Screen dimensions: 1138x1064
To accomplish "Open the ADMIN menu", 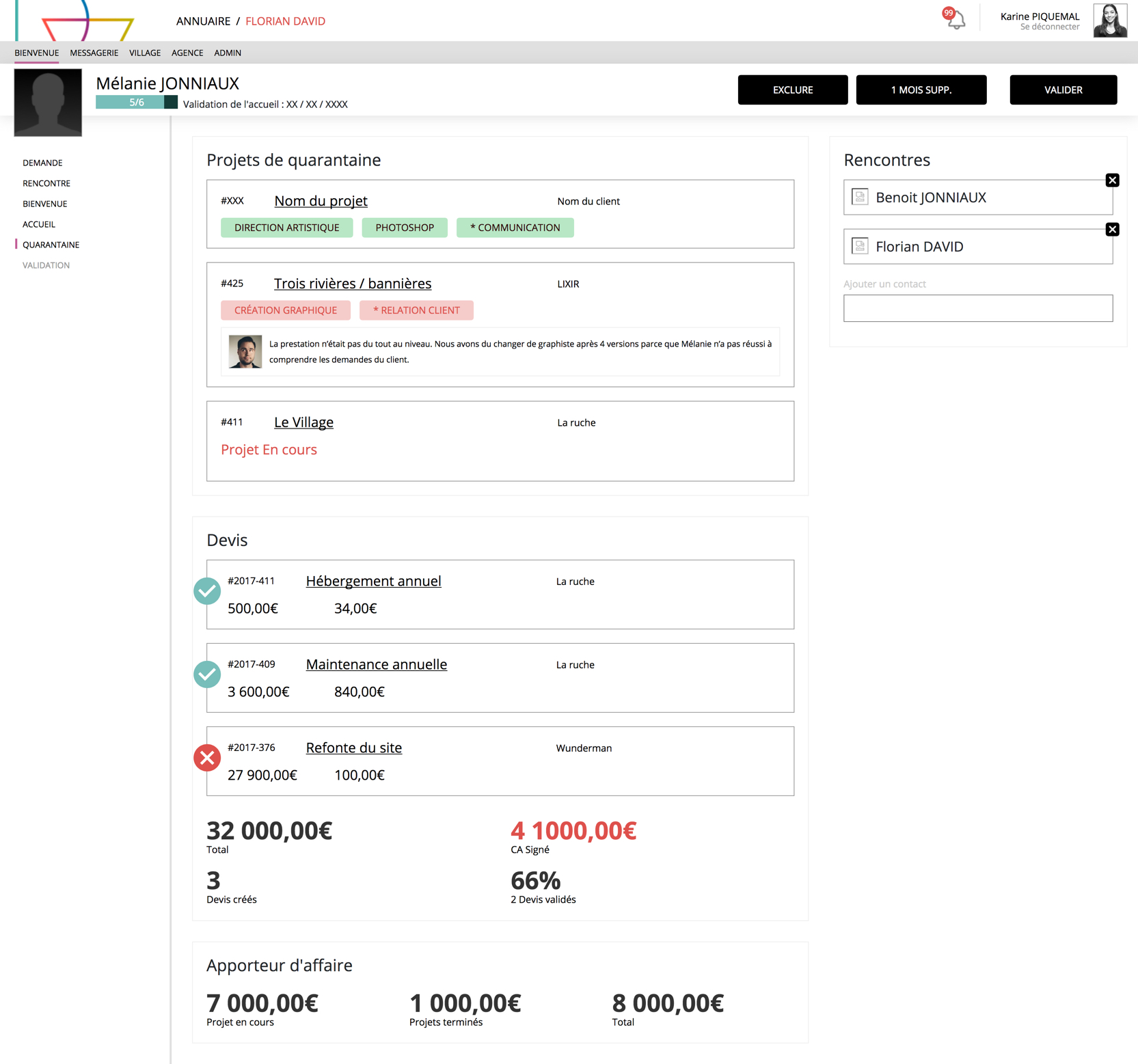I will click(x=228, y=53).
